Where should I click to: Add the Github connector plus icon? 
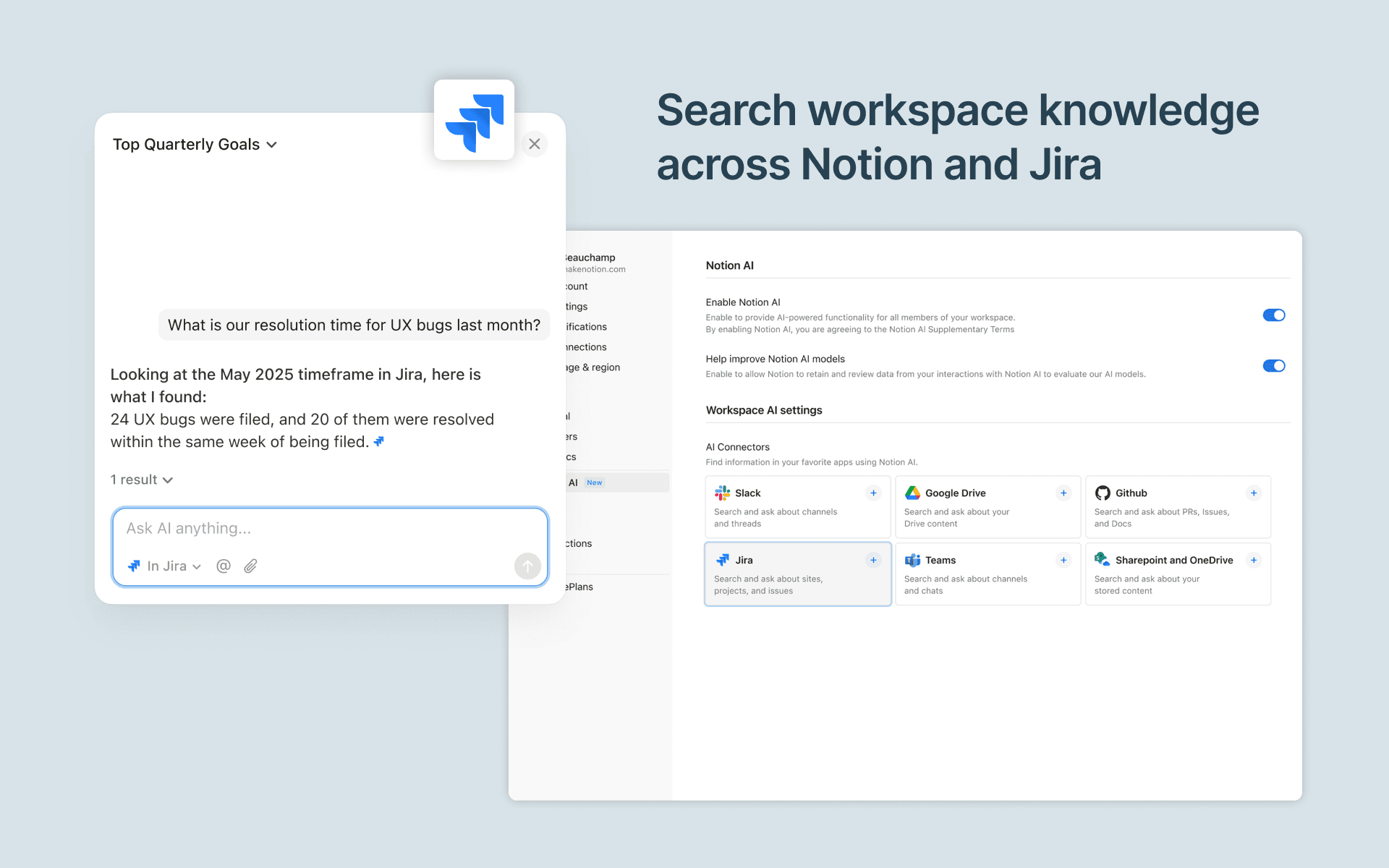click(1254, 493)
